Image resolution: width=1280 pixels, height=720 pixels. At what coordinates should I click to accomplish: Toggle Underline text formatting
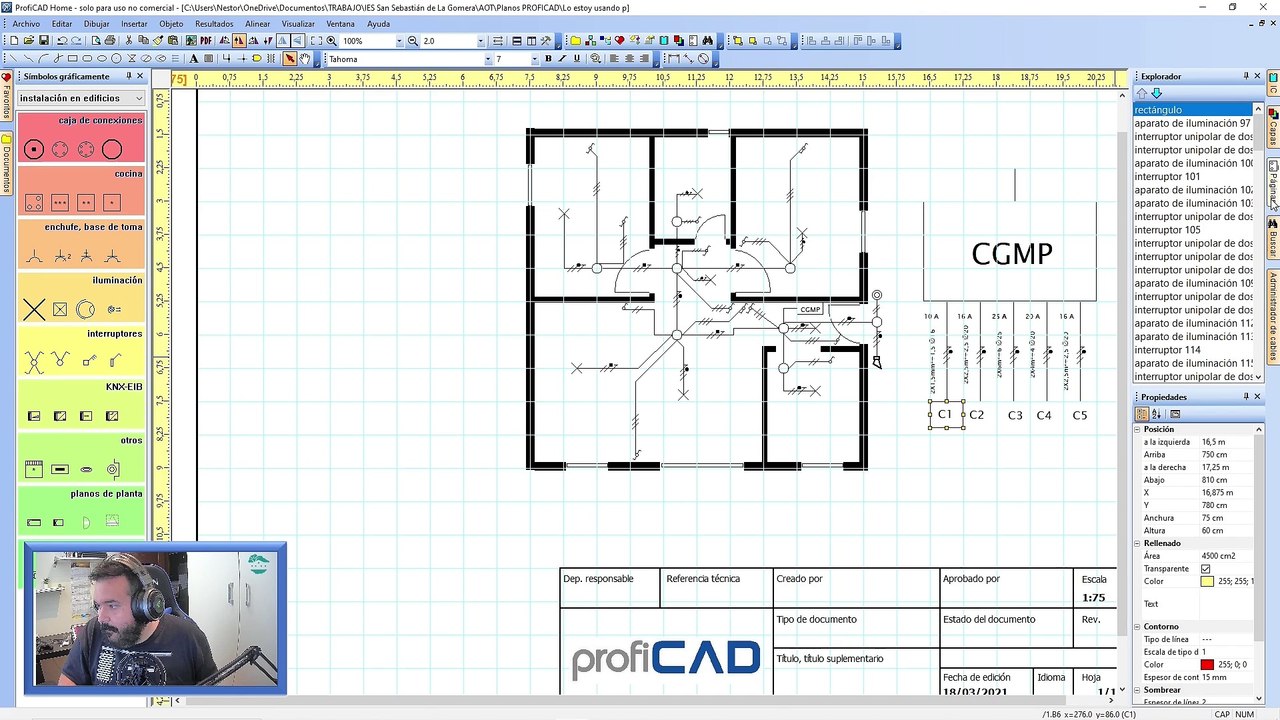577,58
